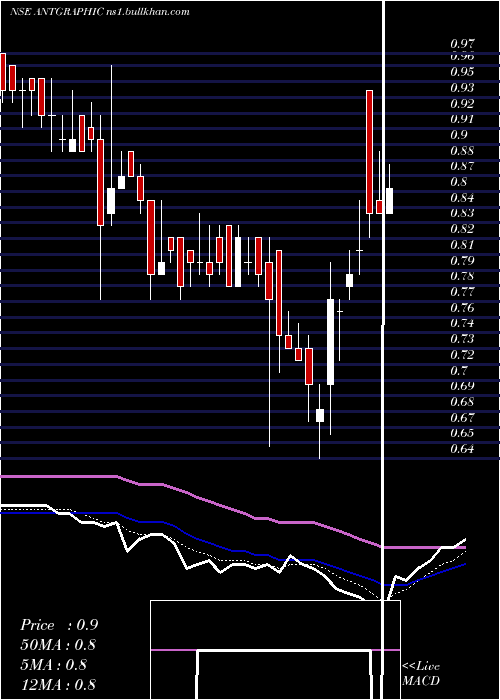Click the 0.92 price axis label
This screenshot has width=500, height=700.
tap(462, 104)
